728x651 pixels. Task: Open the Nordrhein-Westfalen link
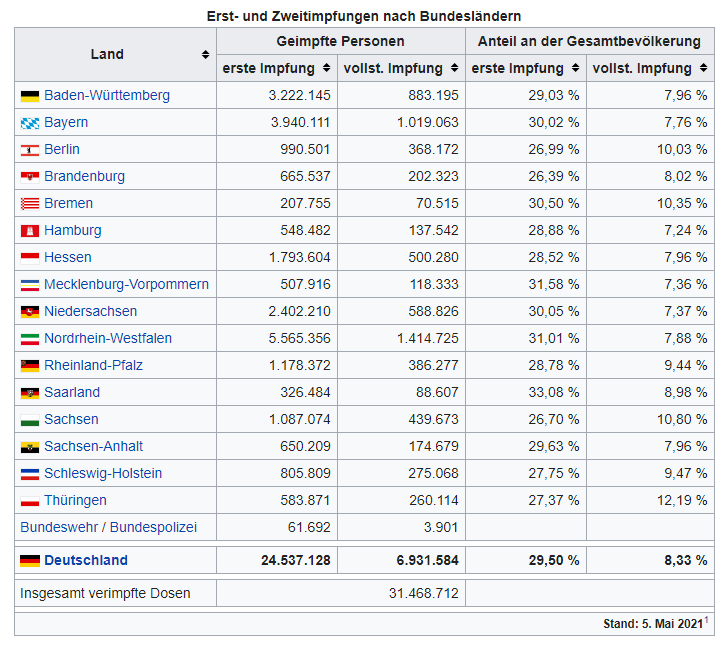pyautogui.click(x=108, y=339)
